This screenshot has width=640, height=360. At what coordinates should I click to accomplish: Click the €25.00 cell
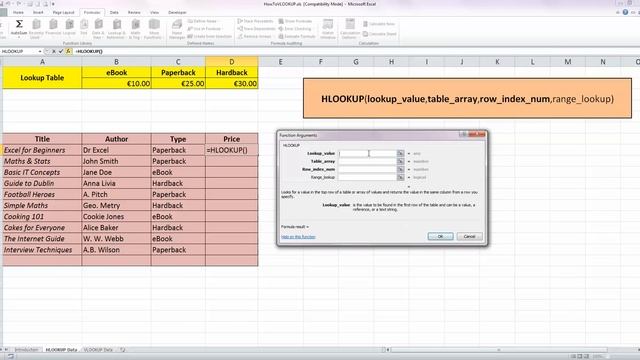click(x=178, y=83)
